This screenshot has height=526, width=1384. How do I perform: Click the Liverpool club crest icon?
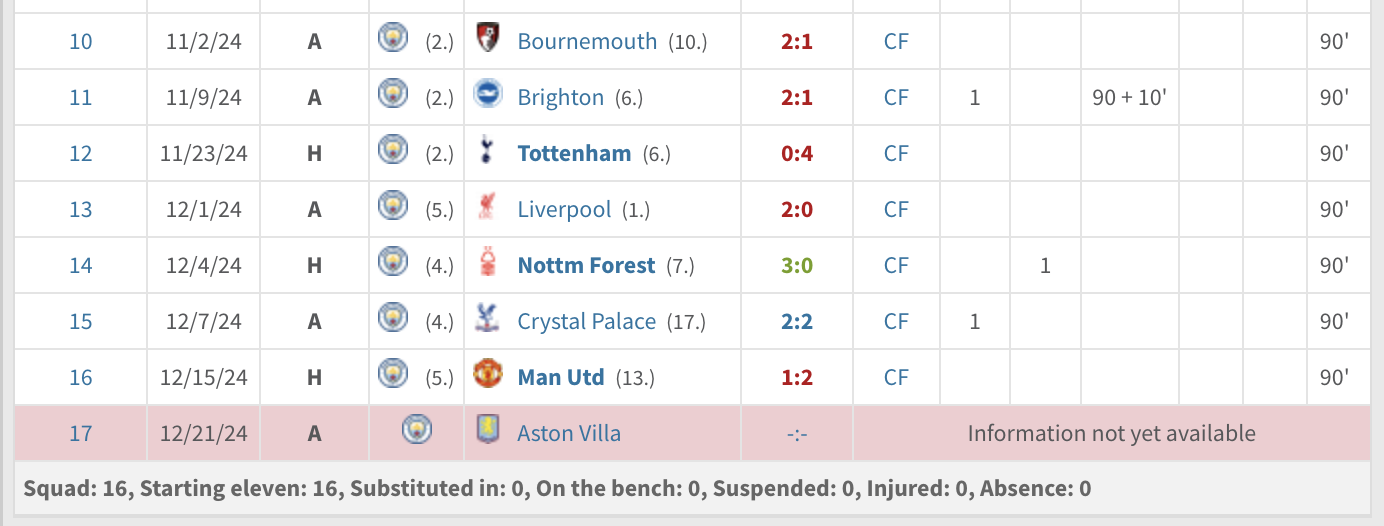488,208
